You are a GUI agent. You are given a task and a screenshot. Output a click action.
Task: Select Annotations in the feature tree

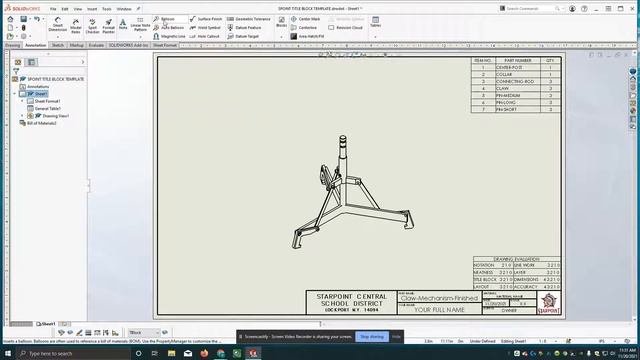click(38, 87)
